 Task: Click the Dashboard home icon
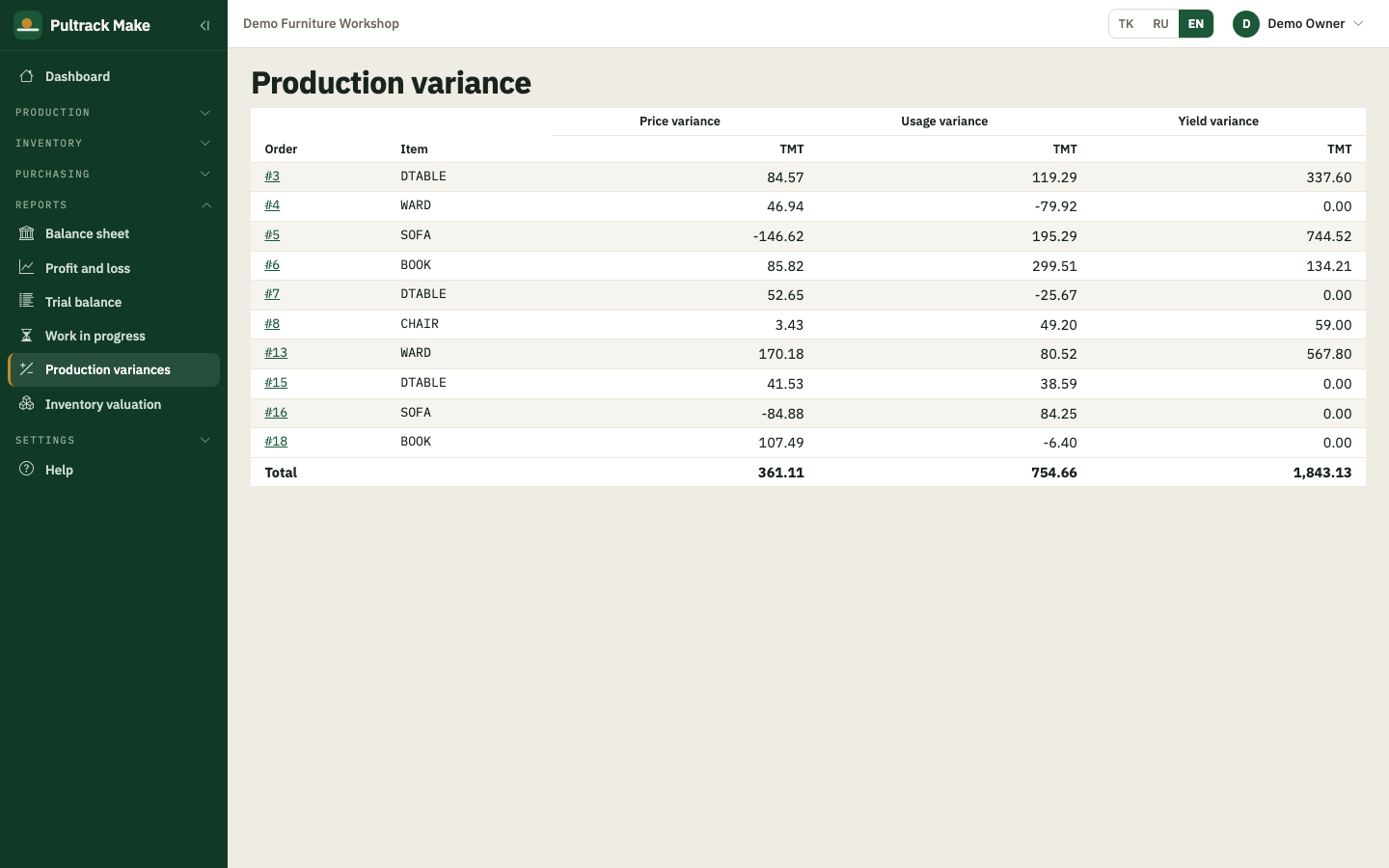pos(27,76)
